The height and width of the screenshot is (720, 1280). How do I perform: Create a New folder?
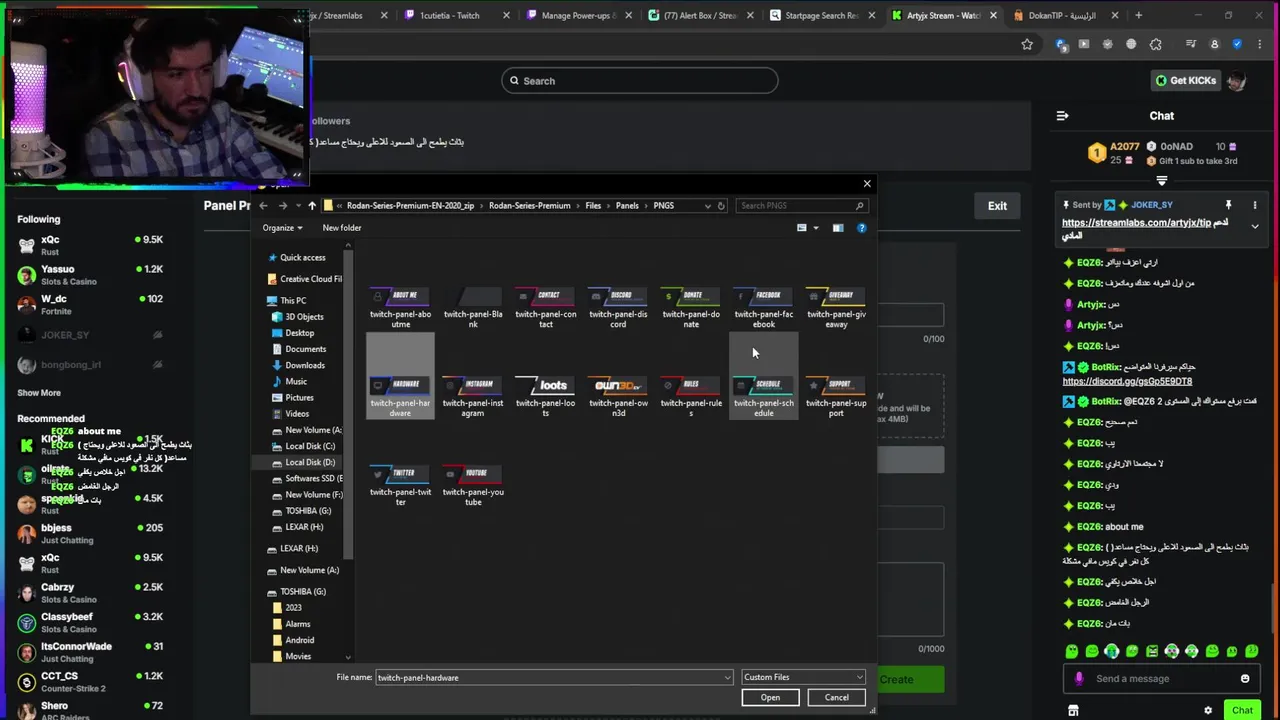tap(342, 228)
